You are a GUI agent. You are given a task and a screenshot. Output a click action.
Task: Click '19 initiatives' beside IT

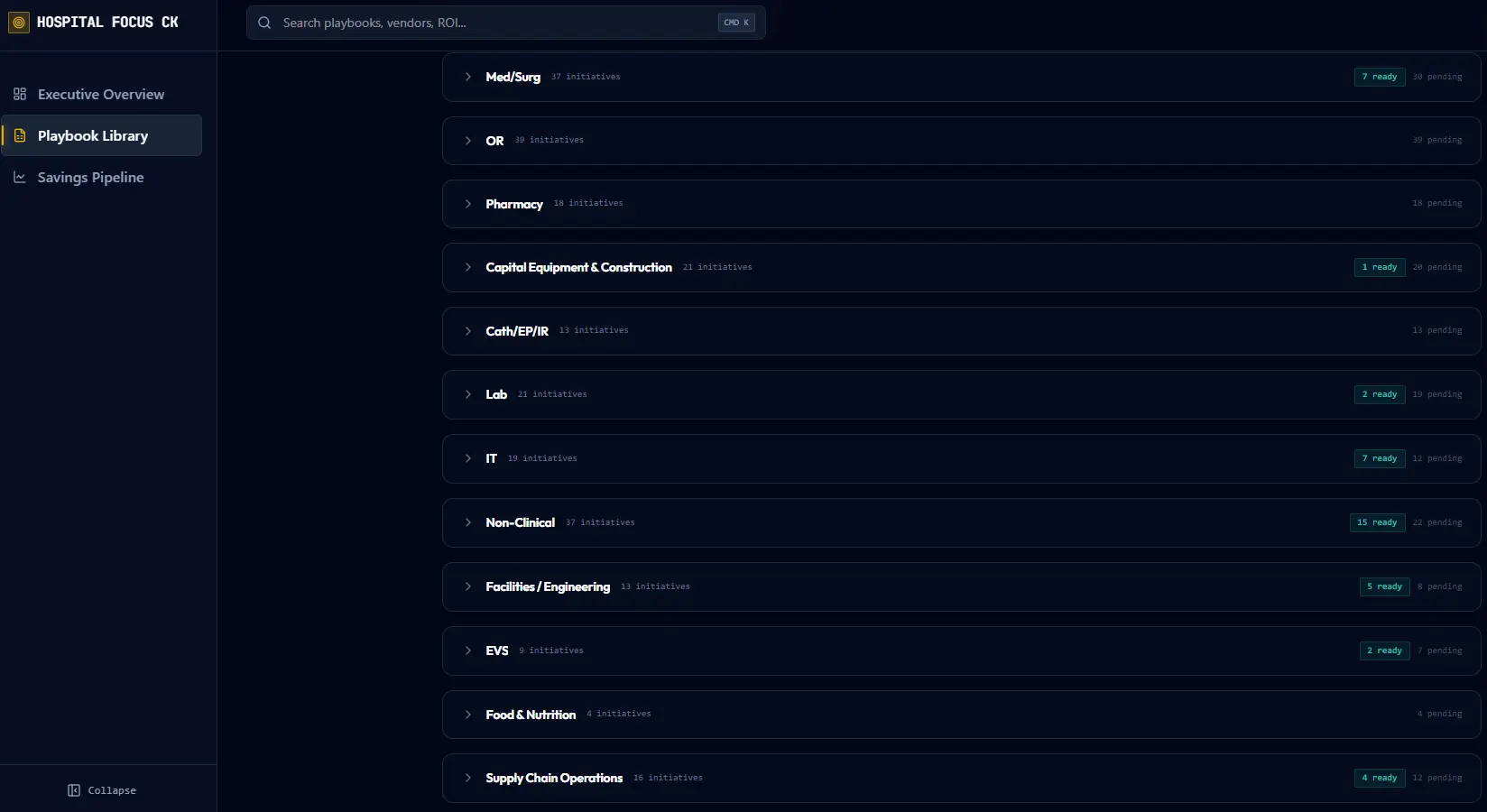coord(542,458)
